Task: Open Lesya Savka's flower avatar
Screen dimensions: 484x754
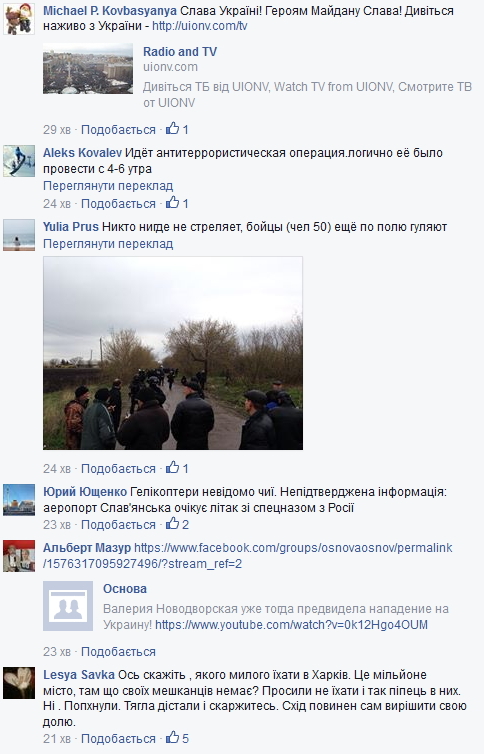Action: coord(19,683)
